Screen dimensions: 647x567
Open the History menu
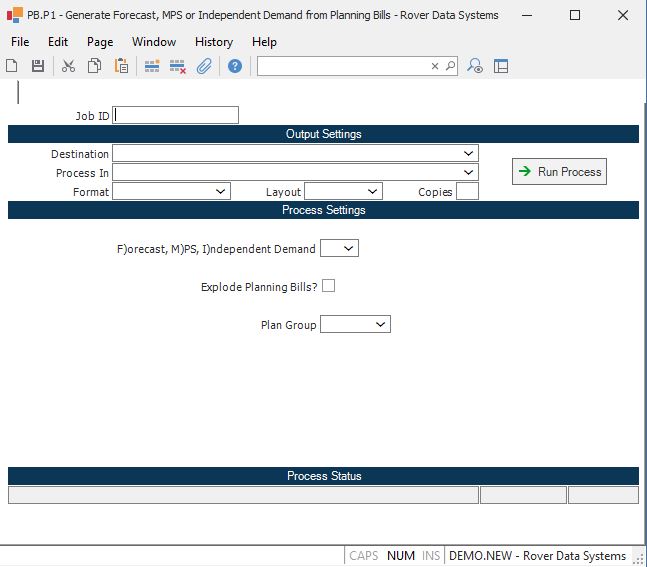coord(213,42)
